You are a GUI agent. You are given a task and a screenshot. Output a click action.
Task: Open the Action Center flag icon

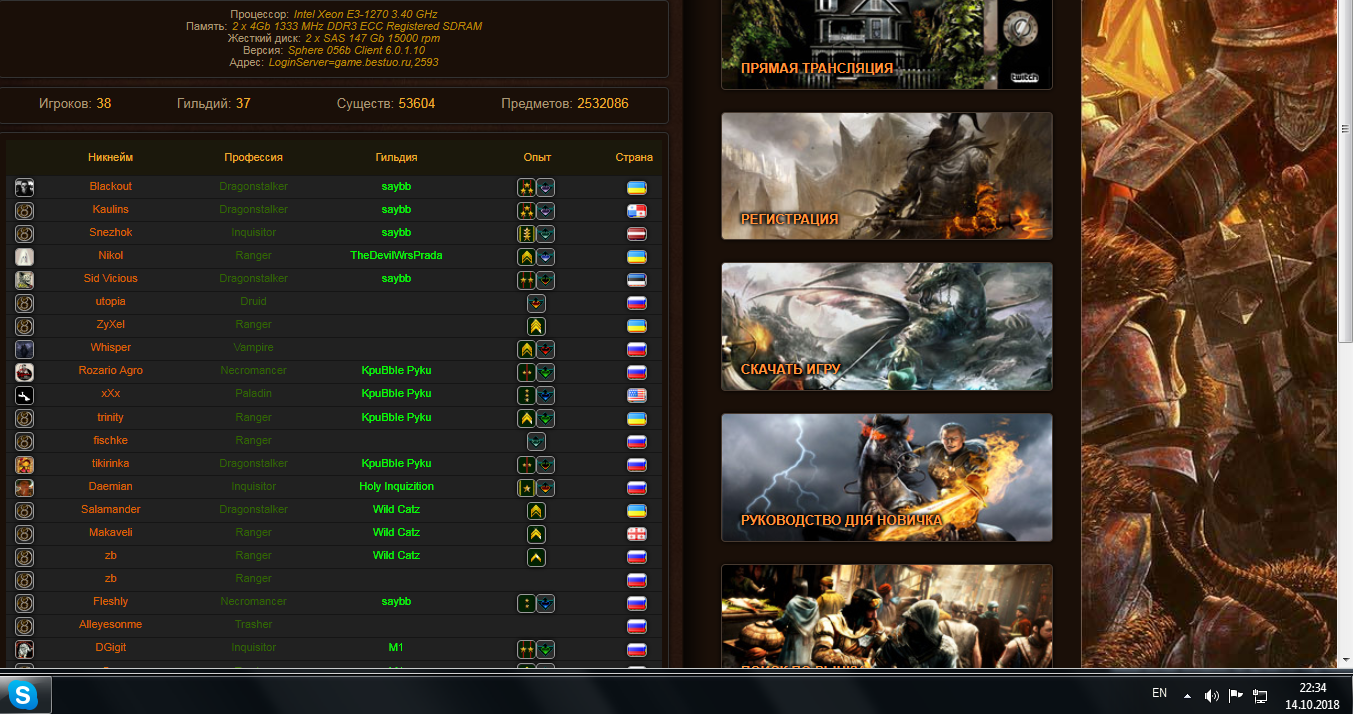tap(1236, 695)
